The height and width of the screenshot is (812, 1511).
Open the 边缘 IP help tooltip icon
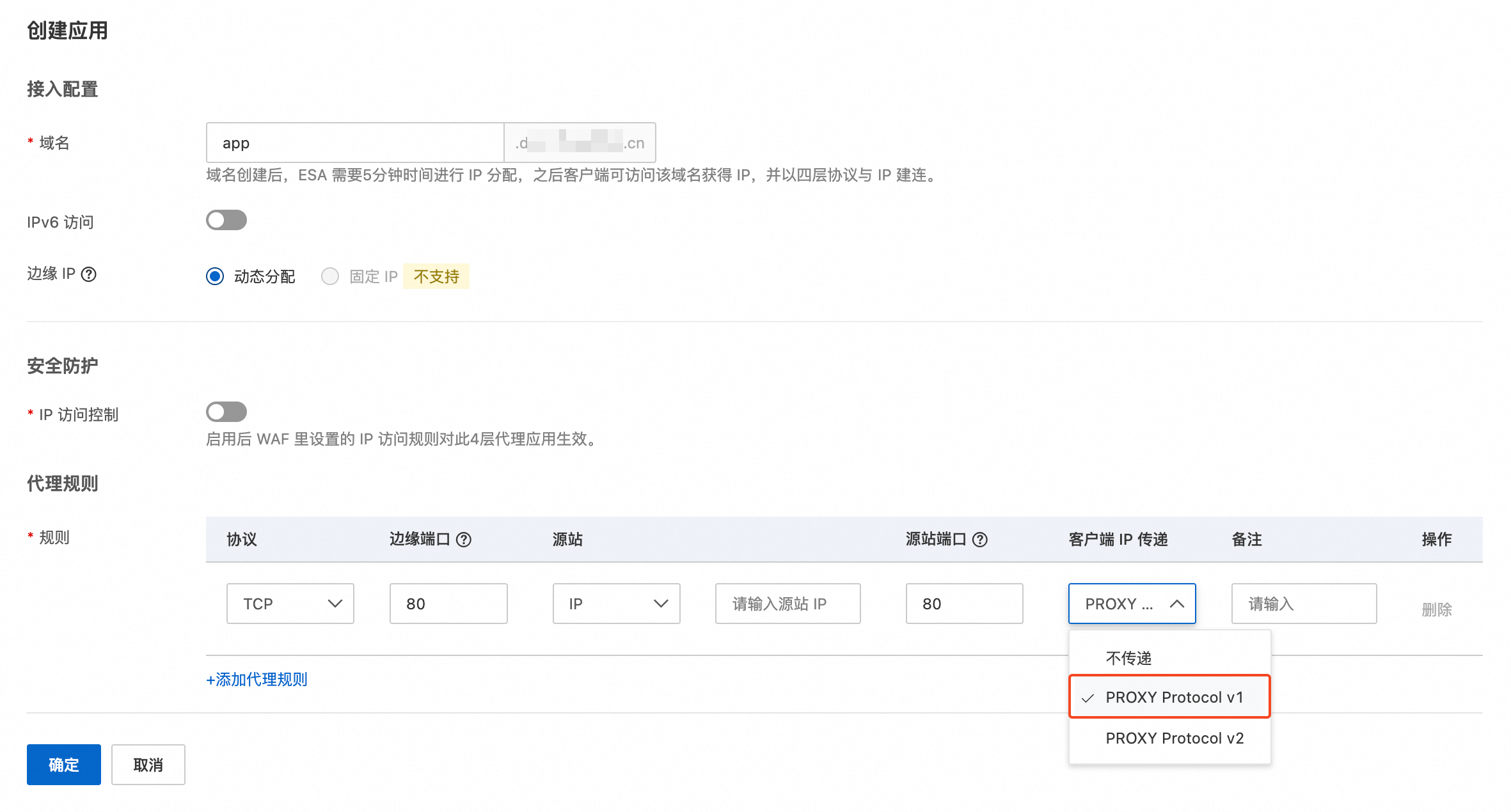[90, 275]
